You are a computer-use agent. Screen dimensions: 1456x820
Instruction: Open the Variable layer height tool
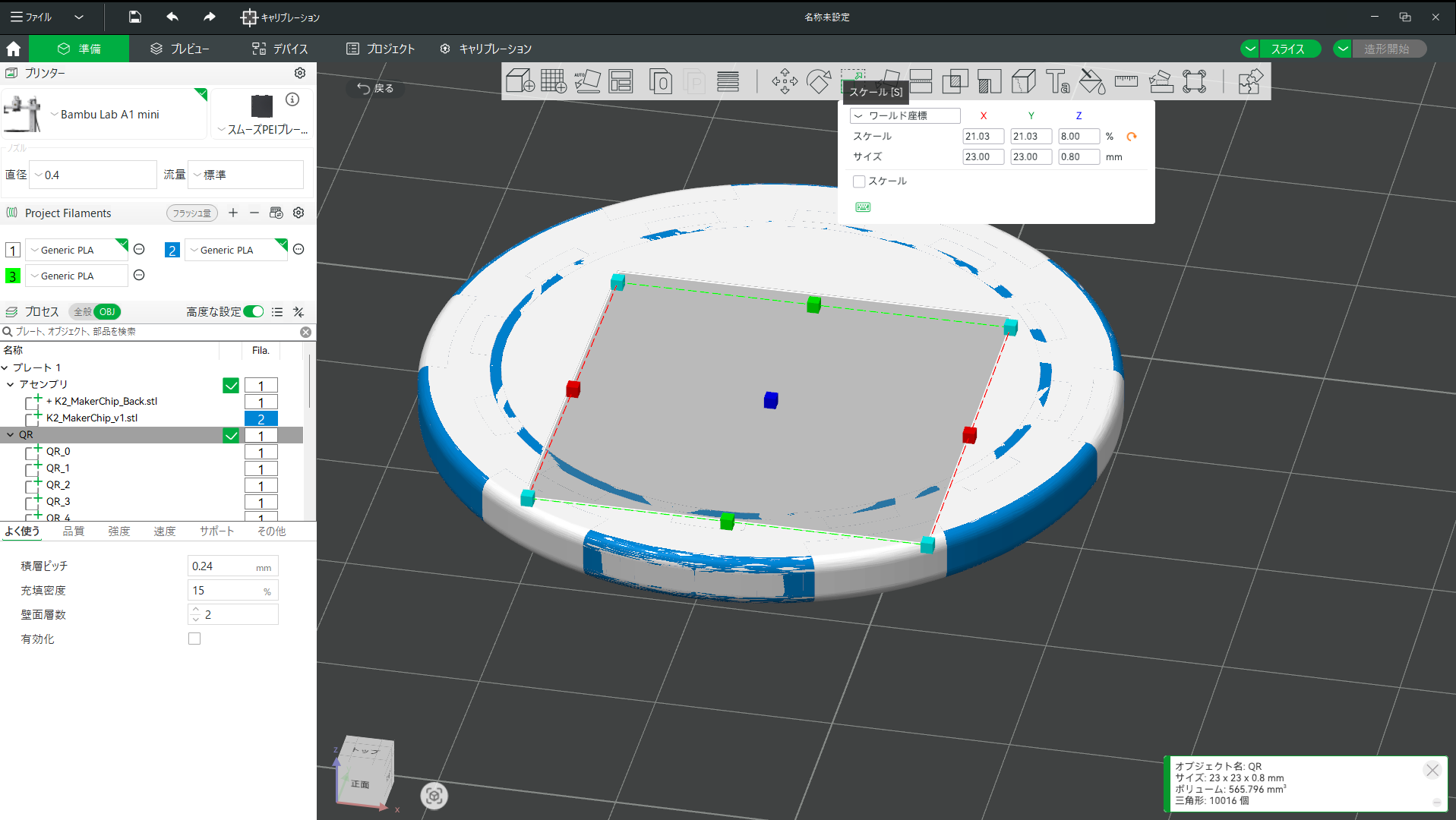[x=728, y=81]
